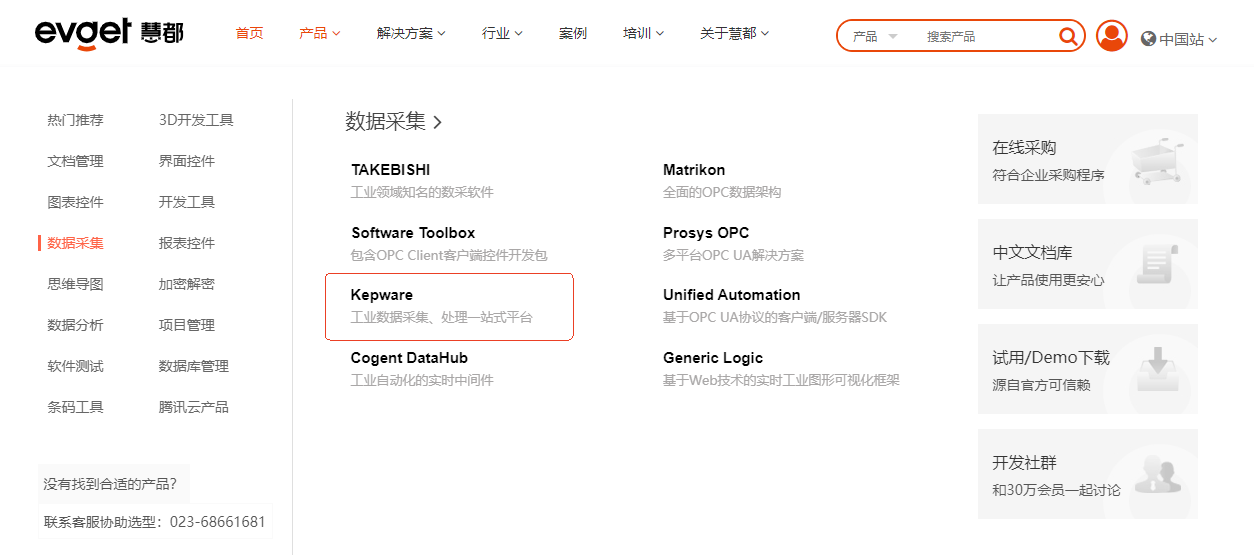The width and height of the screenshot is (1254, 558).
Task: Click the 开发社群 card title
Action: [1024, 463]
